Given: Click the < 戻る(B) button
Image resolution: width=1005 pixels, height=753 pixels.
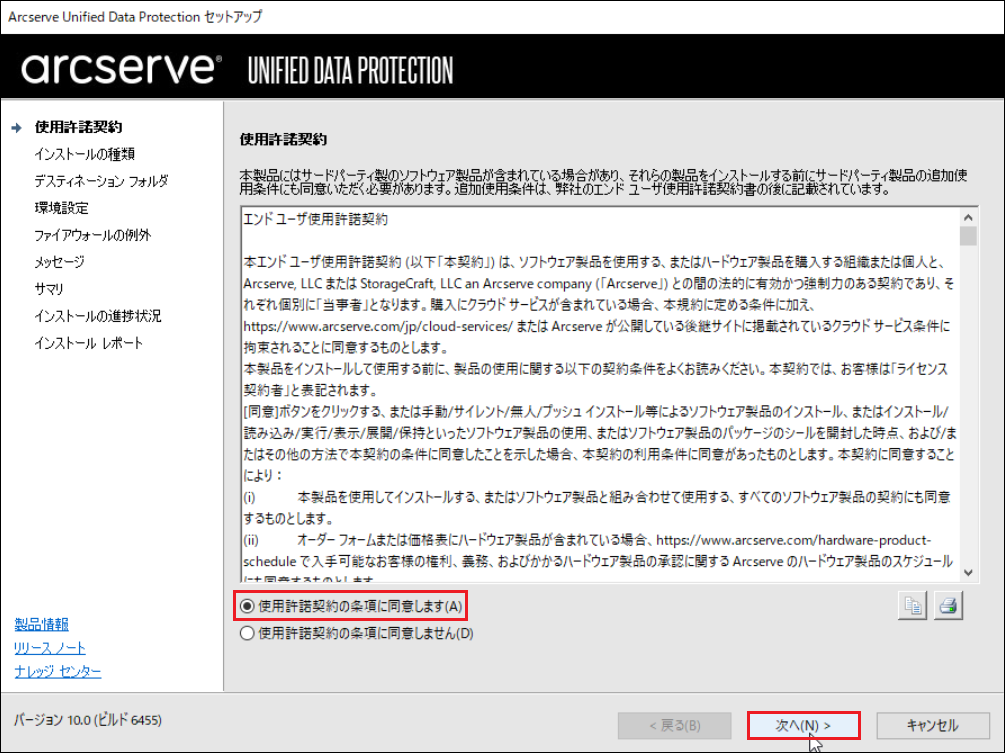Looking at the screenshot, I should [674, 725].
